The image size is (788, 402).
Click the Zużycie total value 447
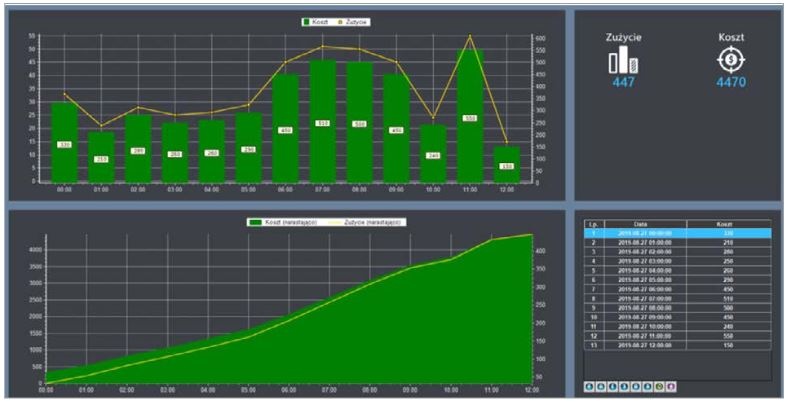(624, 82)
